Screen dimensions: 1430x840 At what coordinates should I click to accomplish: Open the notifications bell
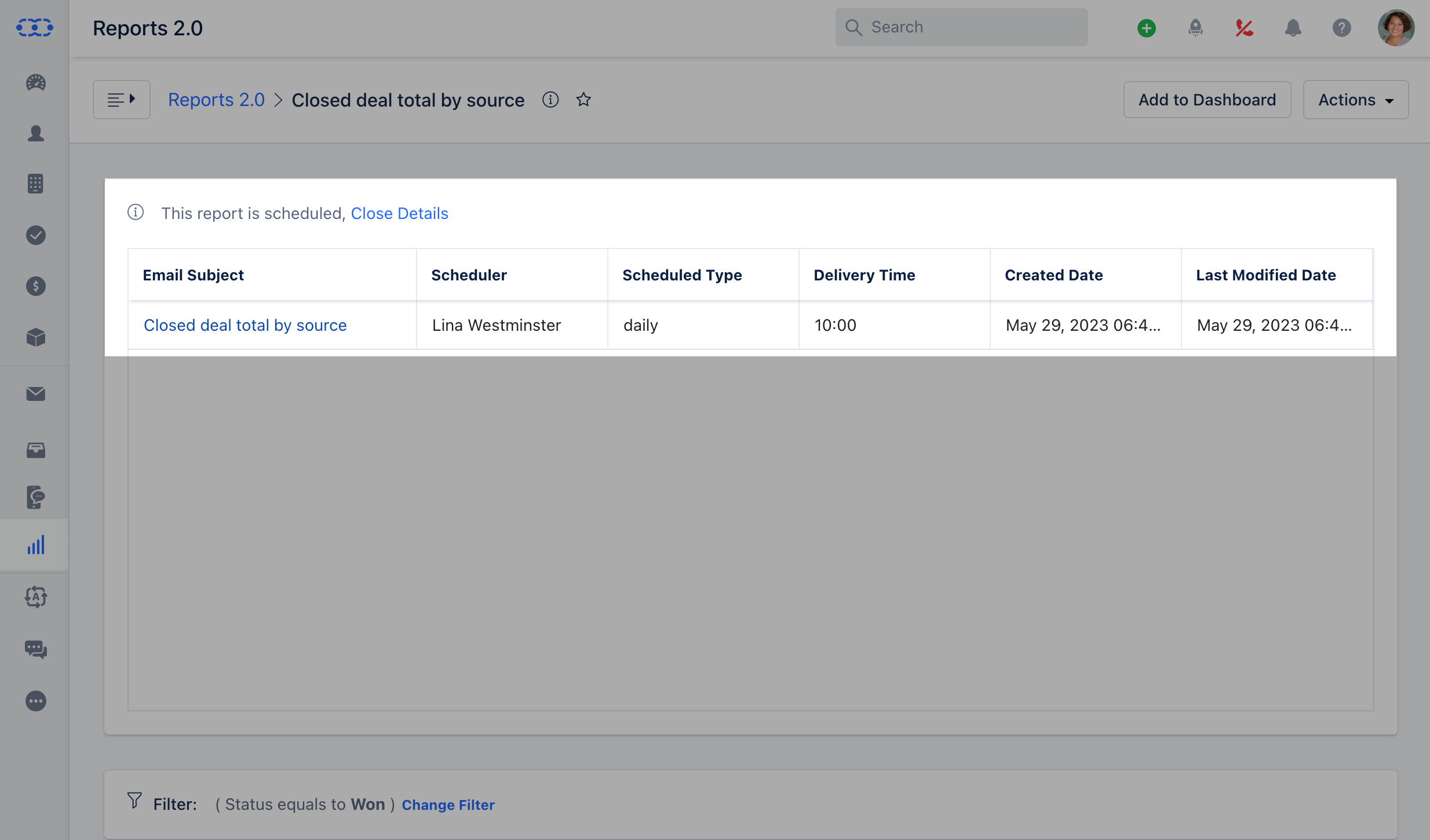1293,28
